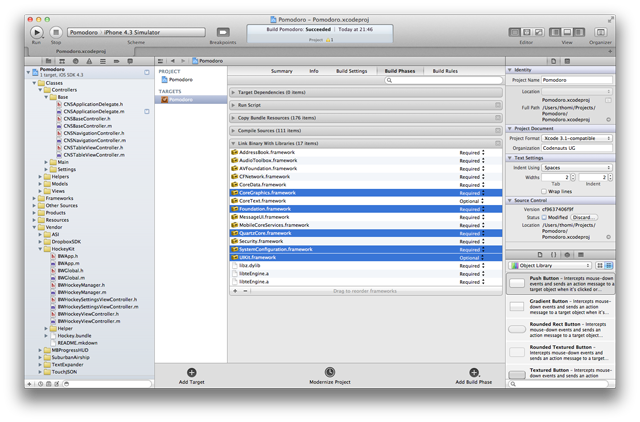This screenshot has height=422, width=640.
Task: Click the Add Target icon
Action: tap(192, 372)
